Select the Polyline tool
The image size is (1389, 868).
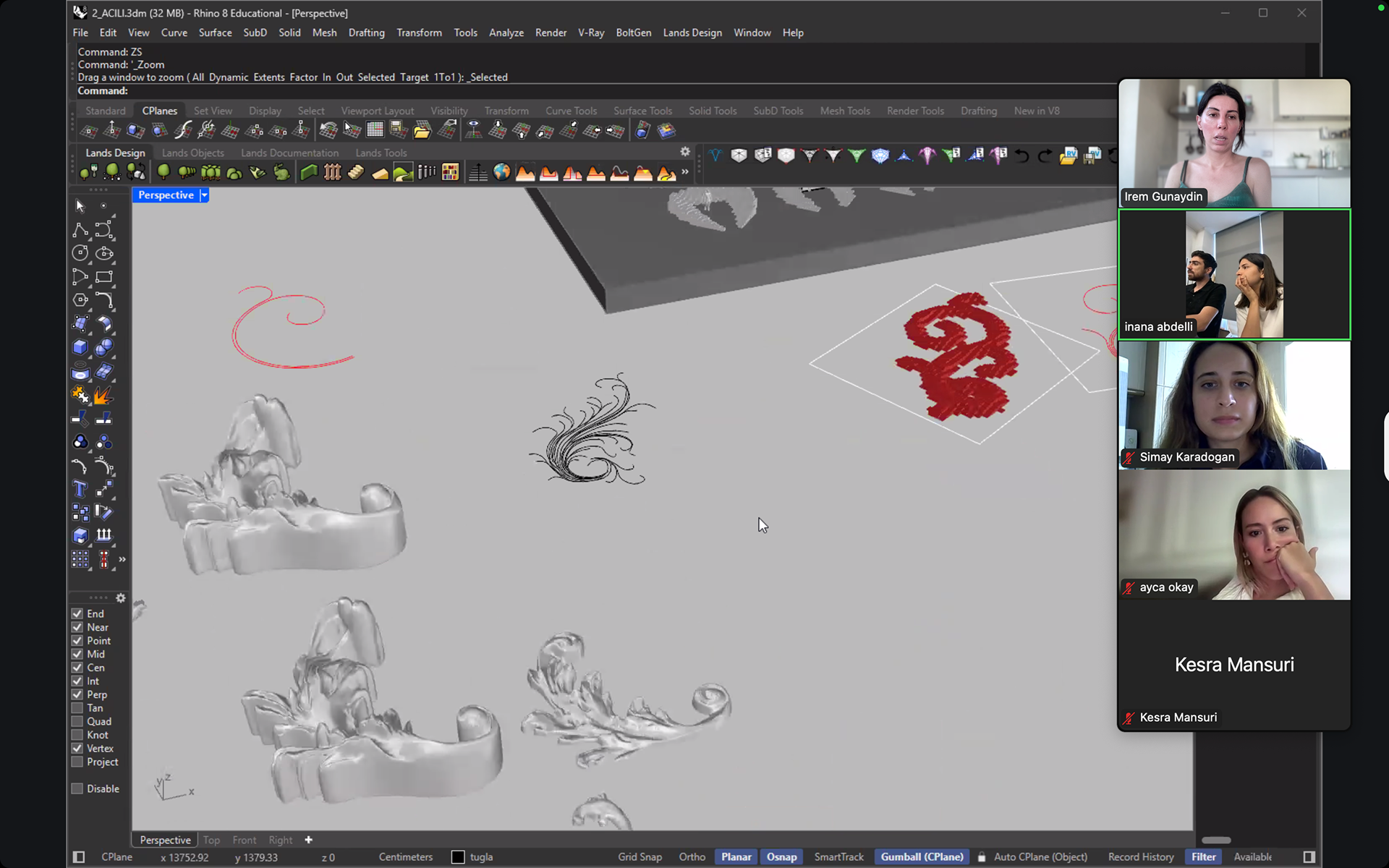tap(80, 230)
